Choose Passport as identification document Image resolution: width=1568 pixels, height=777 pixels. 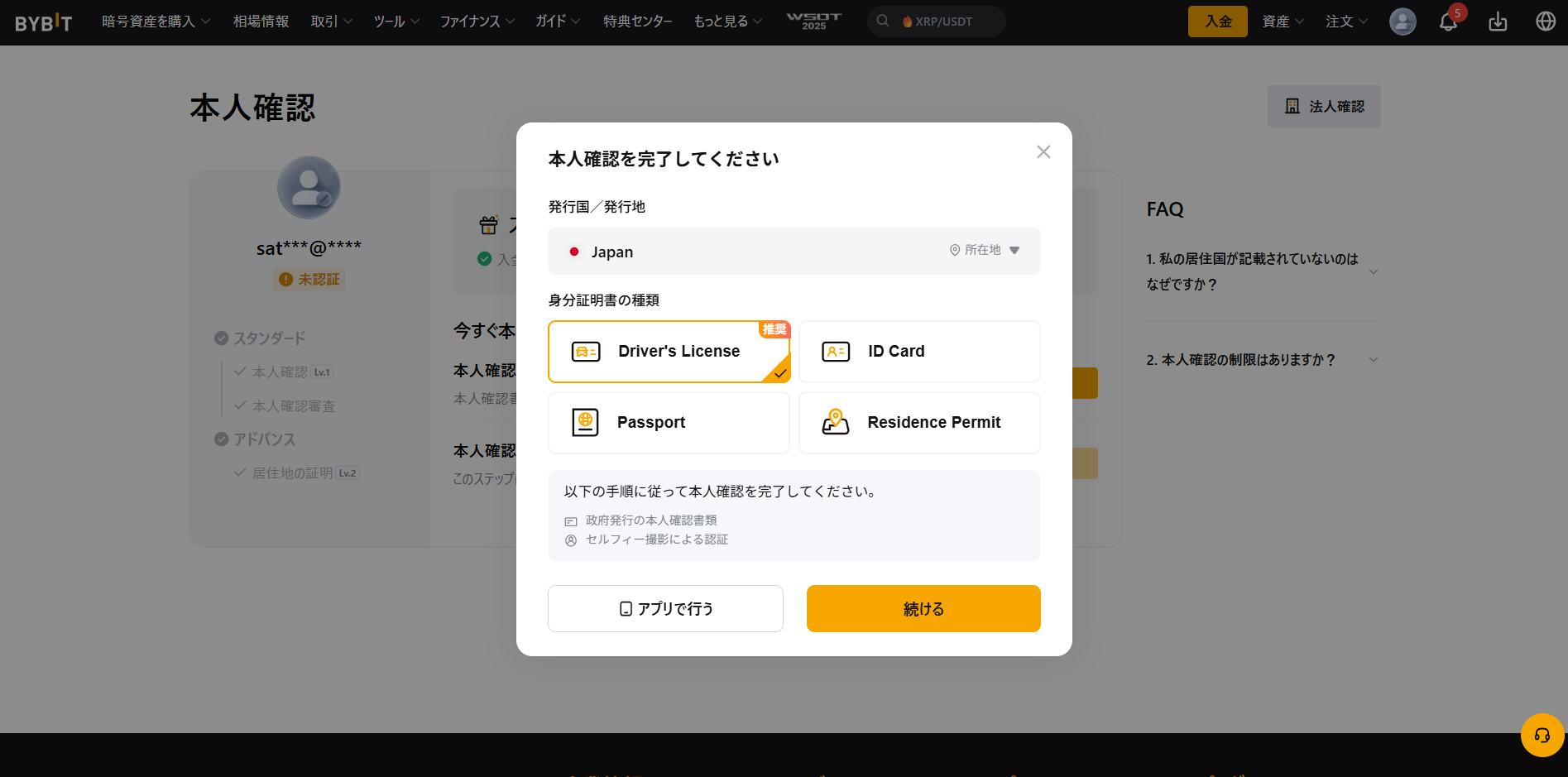click(669, 422)
